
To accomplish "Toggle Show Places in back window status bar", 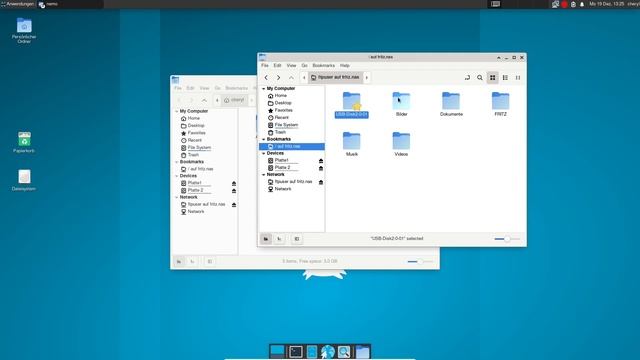I will (x=179, y=262).
